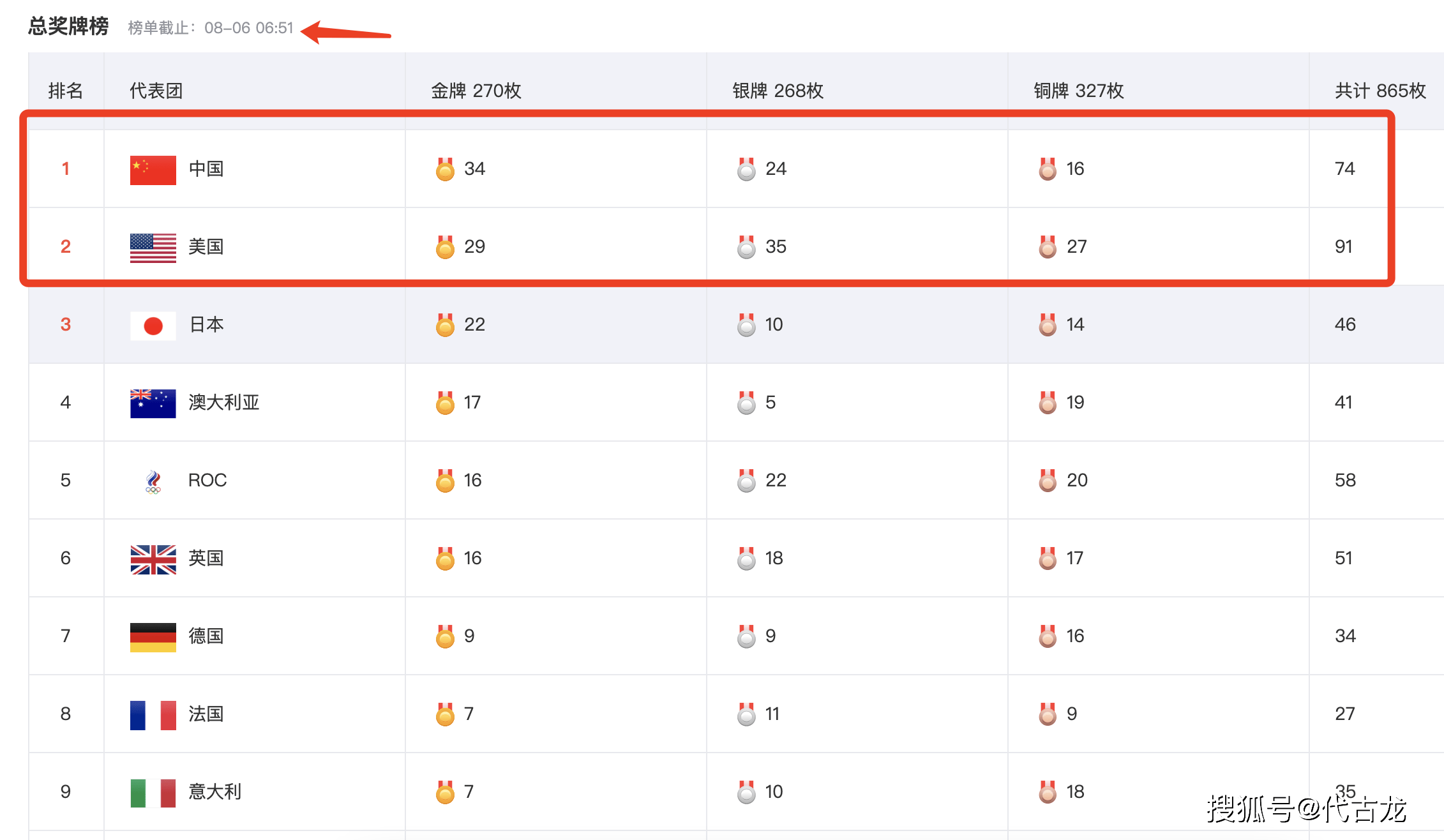Click the ROC emblem icon
Viewport: 1444px width, 840px height.
[153, 482]
